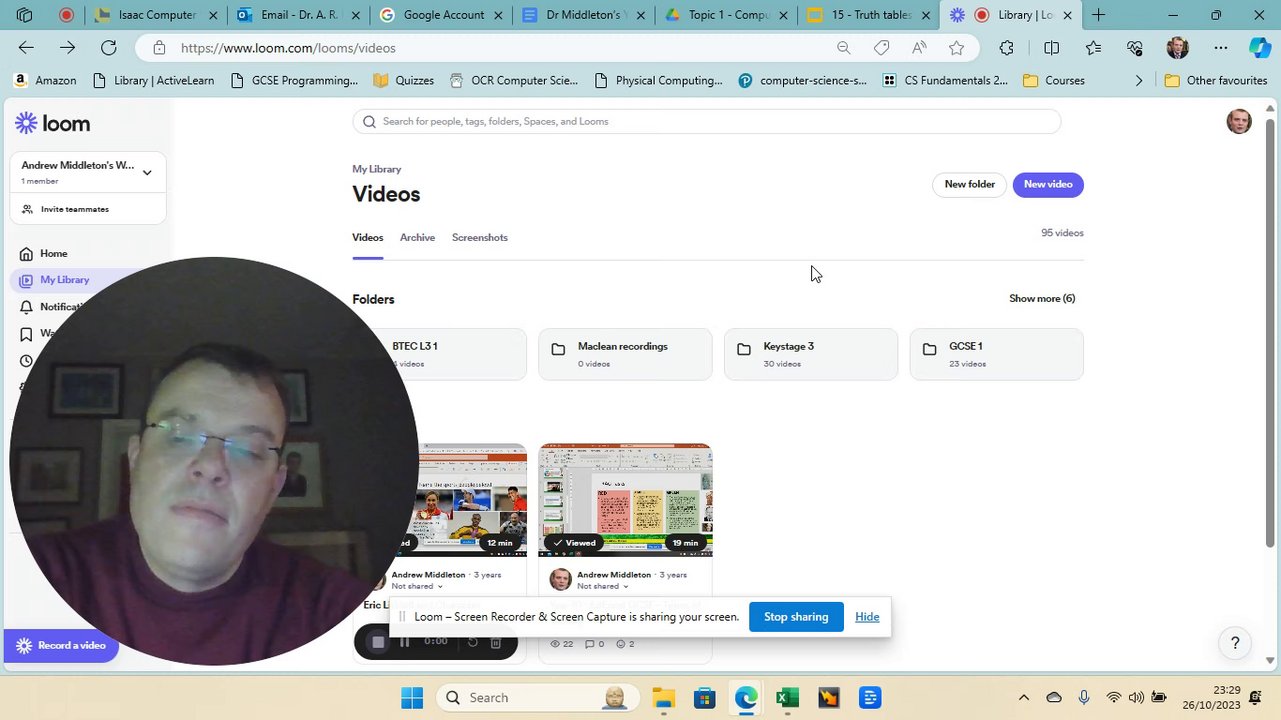Restart the recording with the redo icon

[473, 642]
